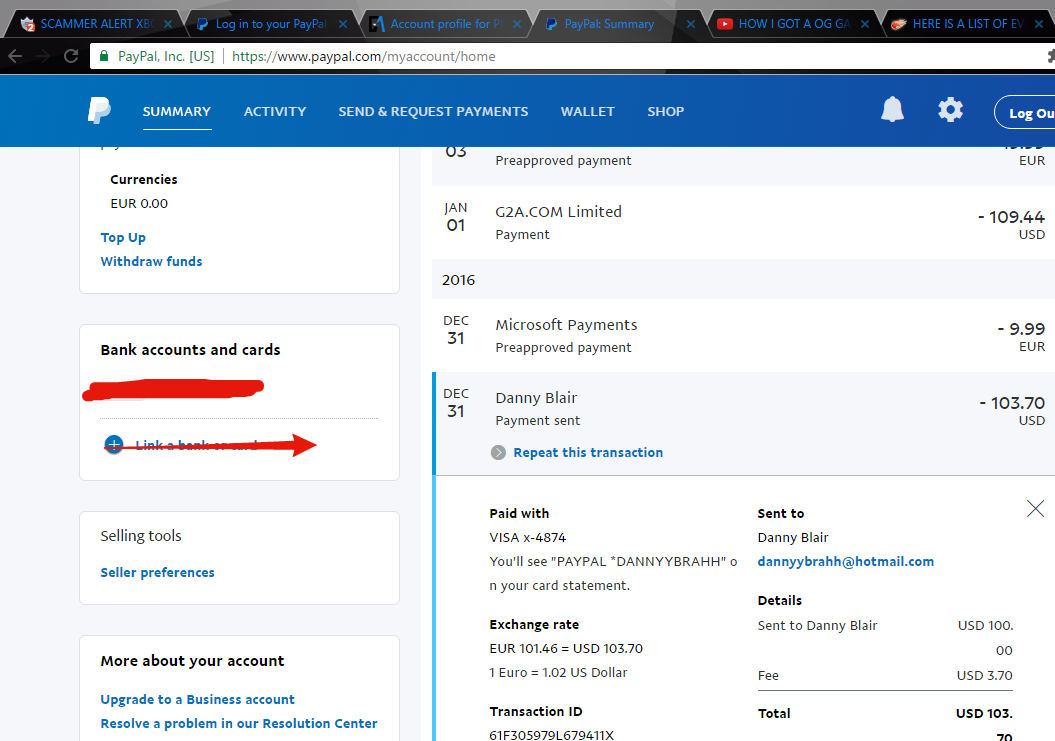Click the EUR 0.00 balance
Image resolution: width=1055 pixels, height=741 pixels.
[x=139, y=203]
